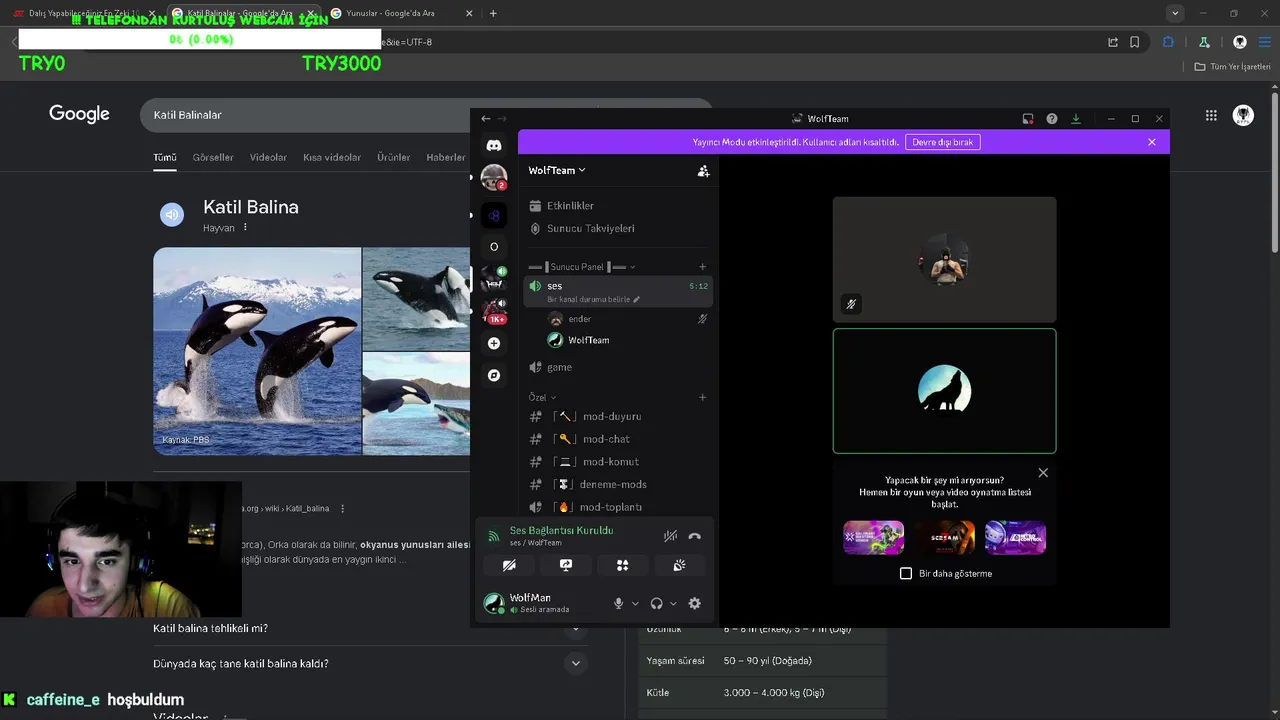Share your screen button

(566, 565)
